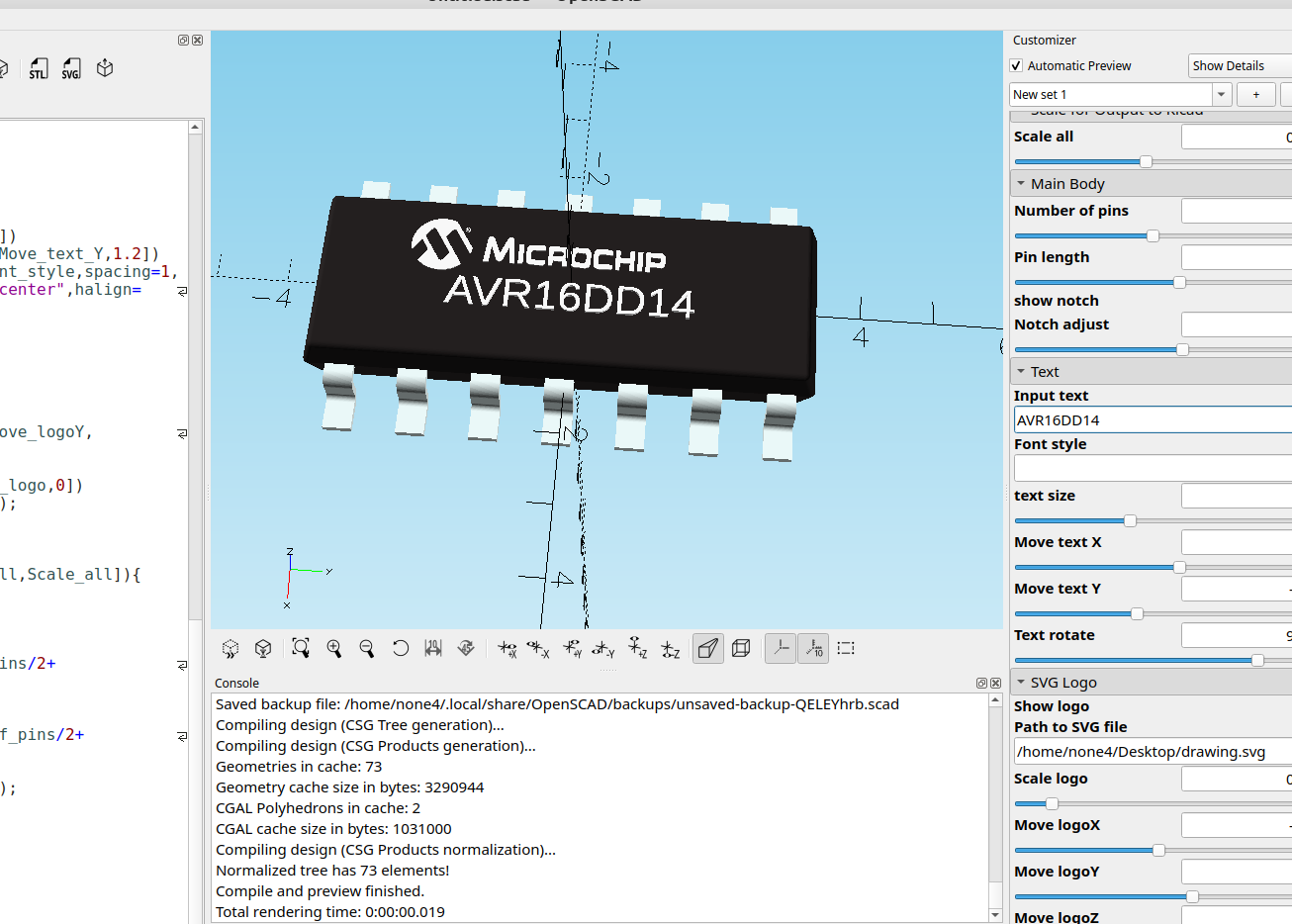Set view to the -X left side
The height and width of the screenshot is (924, 1292).
point(539,648)
